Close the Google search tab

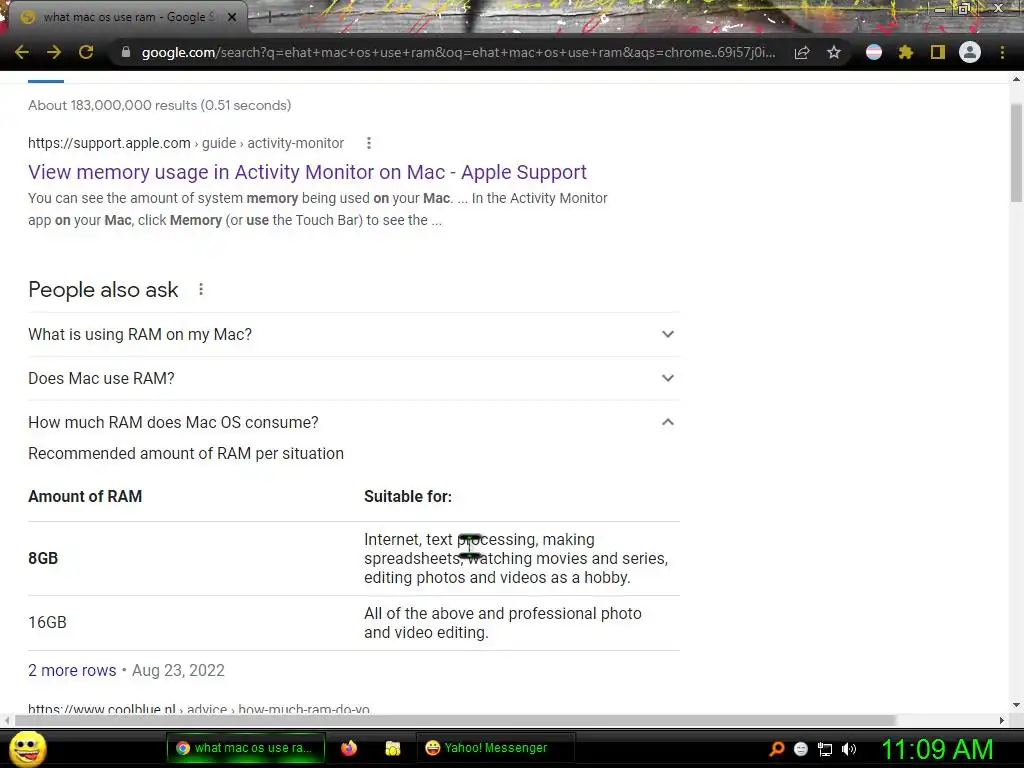point(232,18)
